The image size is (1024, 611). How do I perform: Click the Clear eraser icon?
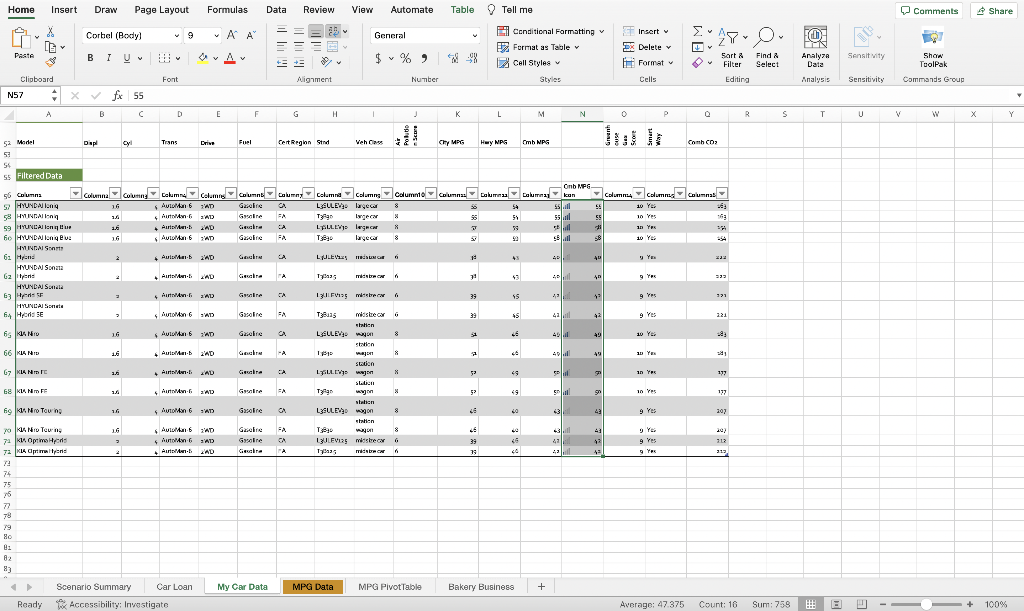point(697,63)
